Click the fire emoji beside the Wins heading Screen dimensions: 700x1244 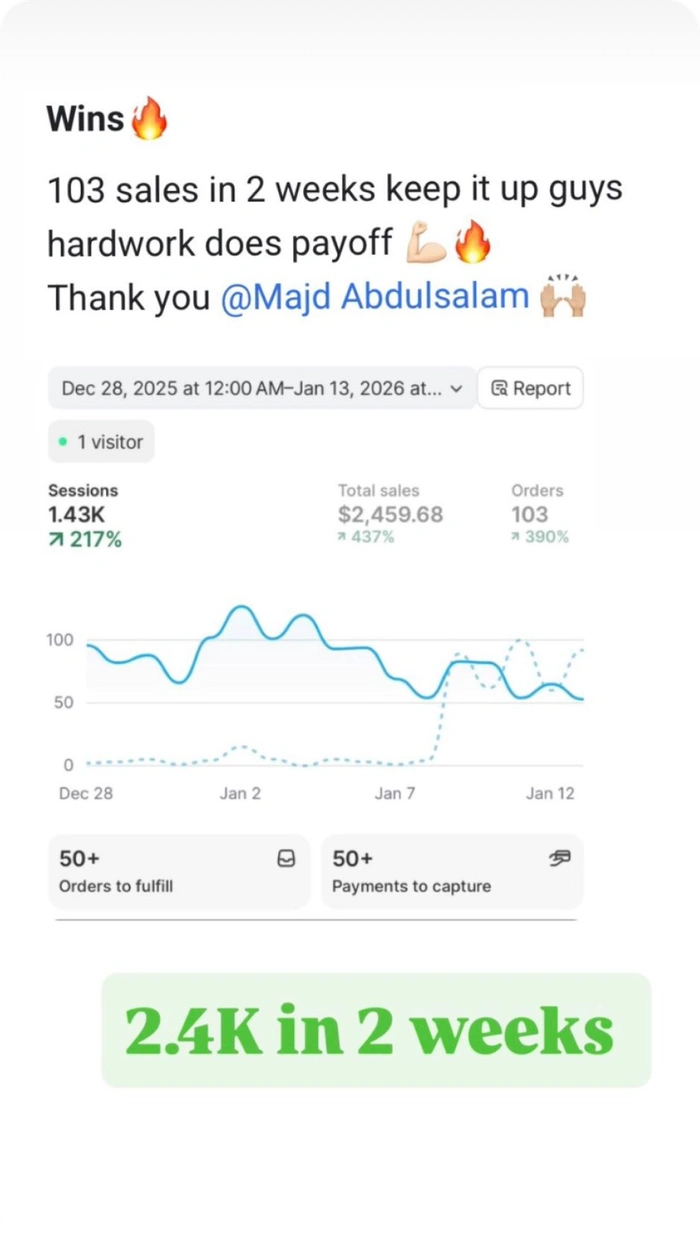point(149,119)
